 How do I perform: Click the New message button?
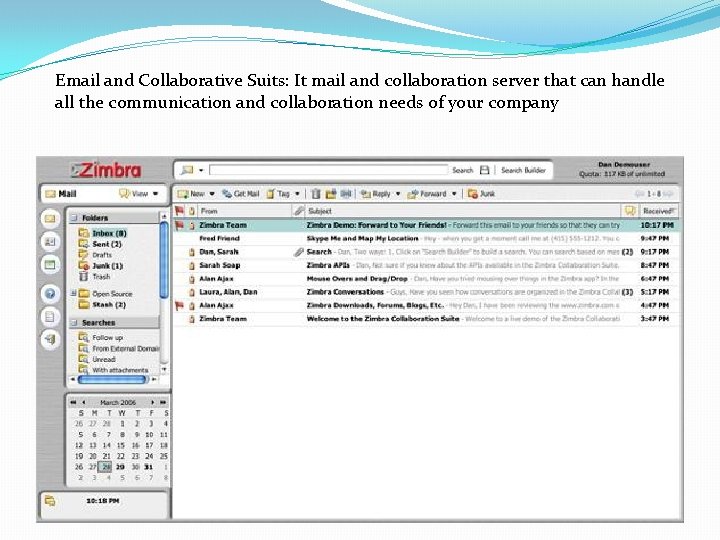click(192, 194)
